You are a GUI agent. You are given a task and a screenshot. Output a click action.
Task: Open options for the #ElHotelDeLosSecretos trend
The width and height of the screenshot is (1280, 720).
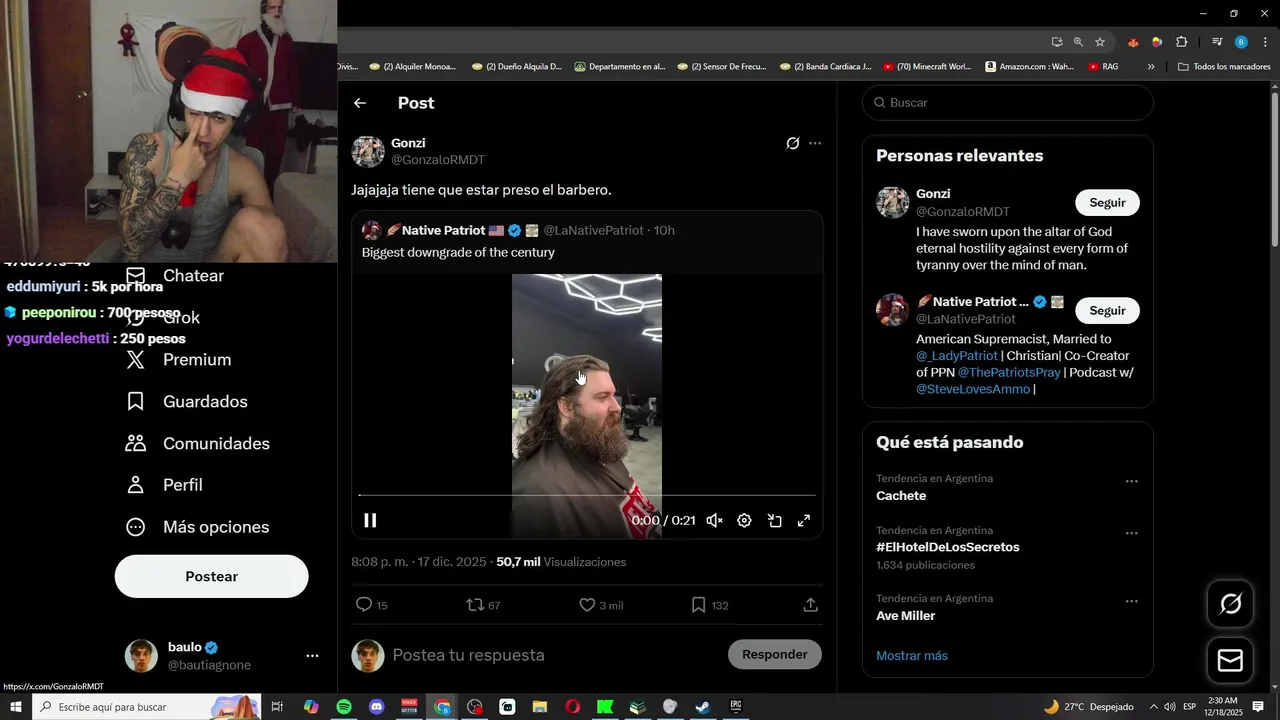[1131, 533]
